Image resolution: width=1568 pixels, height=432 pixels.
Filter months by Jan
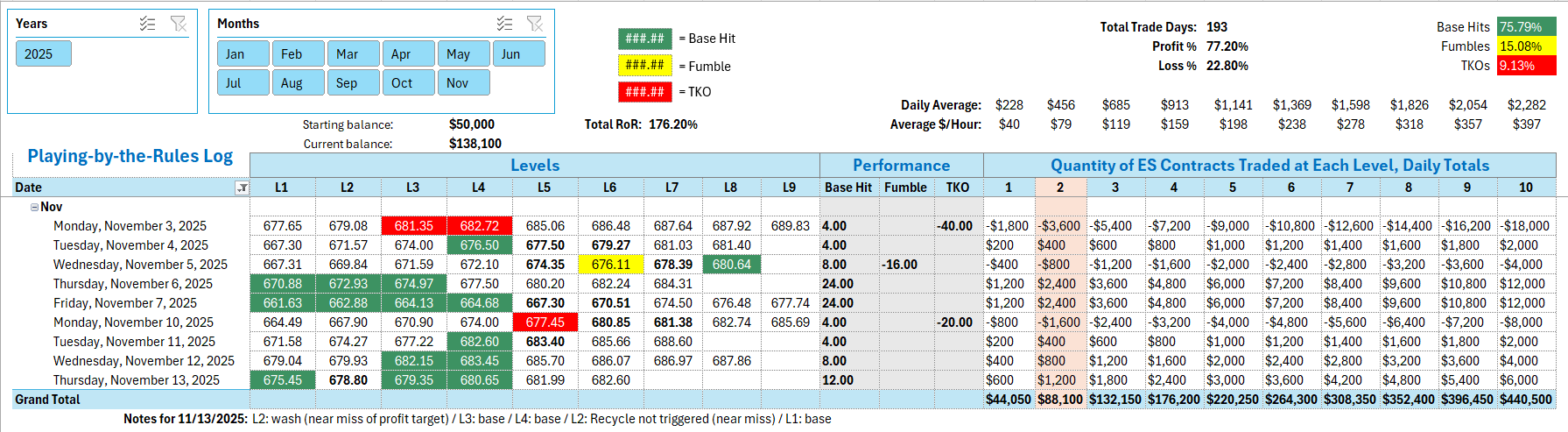[243, 54]
